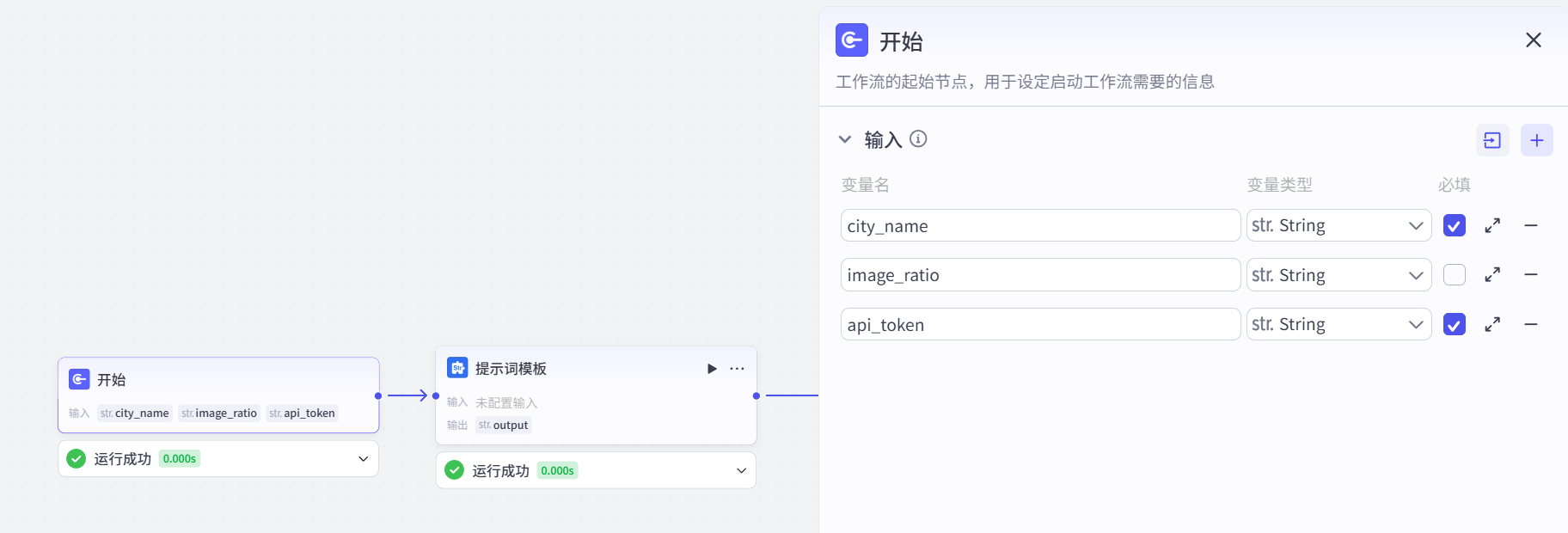This screenshot has width=1568, height=533.
Task: Click the 开始 panel header icon
Action: tap(852, 40)
